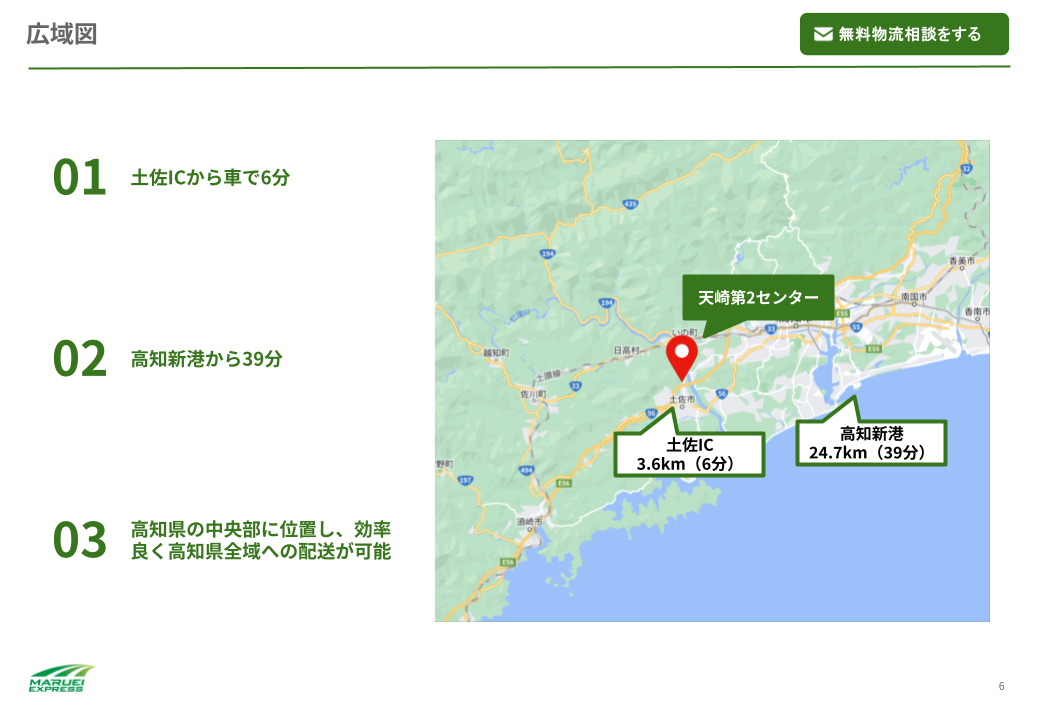Click the Maruei Express logo
The image size is (1039, 719).
coord(62,679)
